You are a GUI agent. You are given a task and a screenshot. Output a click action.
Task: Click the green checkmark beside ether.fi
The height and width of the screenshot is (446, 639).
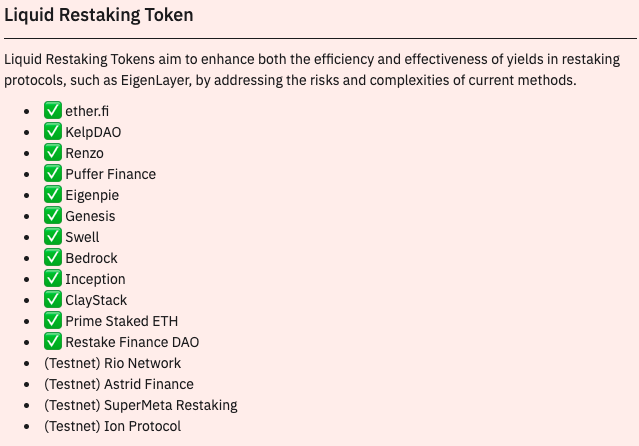pos(53,110)
